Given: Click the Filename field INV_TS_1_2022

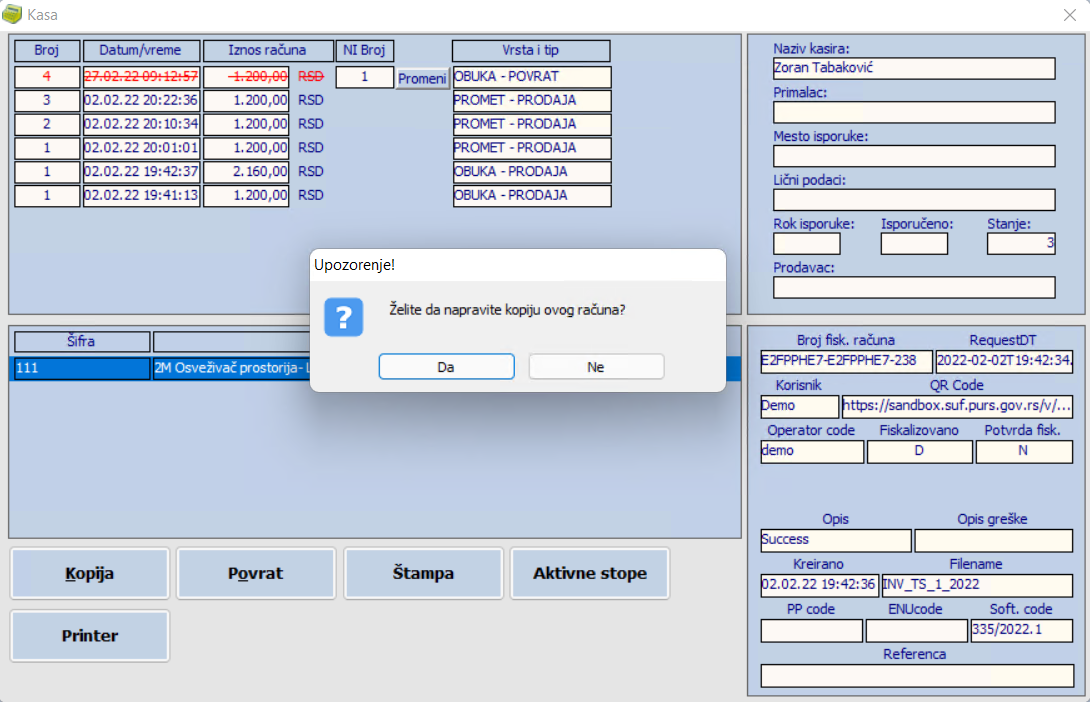Looking at the screenshot, I should point(977,585).
